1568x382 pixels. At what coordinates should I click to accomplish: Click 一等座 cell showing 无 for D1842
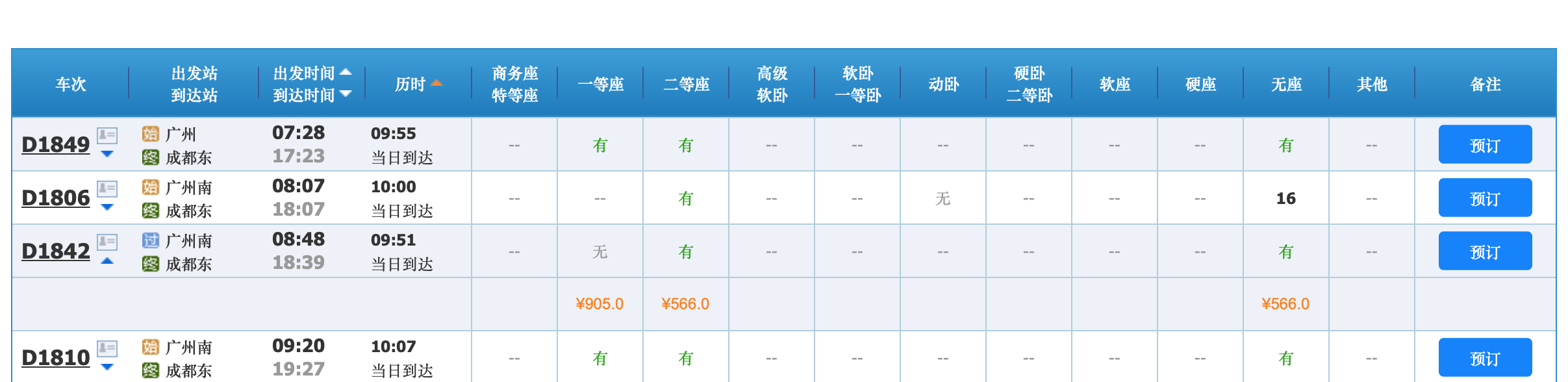(600, 251)
